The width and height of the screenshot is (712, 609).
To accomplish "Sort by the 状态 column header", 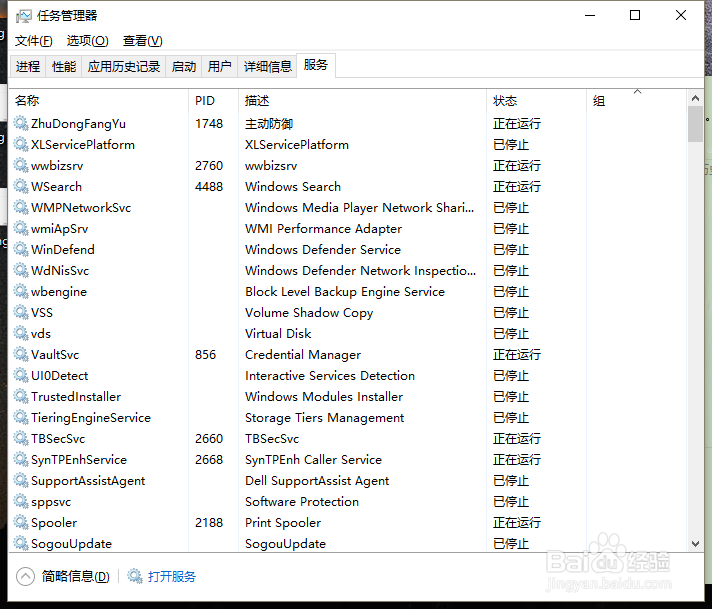I will 536,100.
